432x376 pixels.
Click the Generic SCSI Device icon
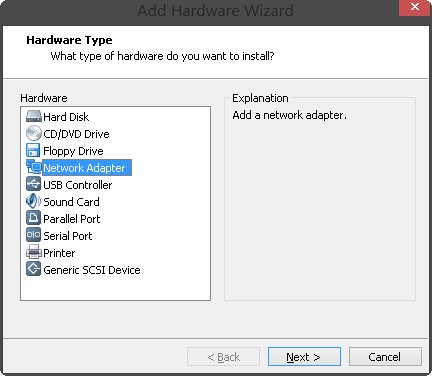click(x=33, y=269)
